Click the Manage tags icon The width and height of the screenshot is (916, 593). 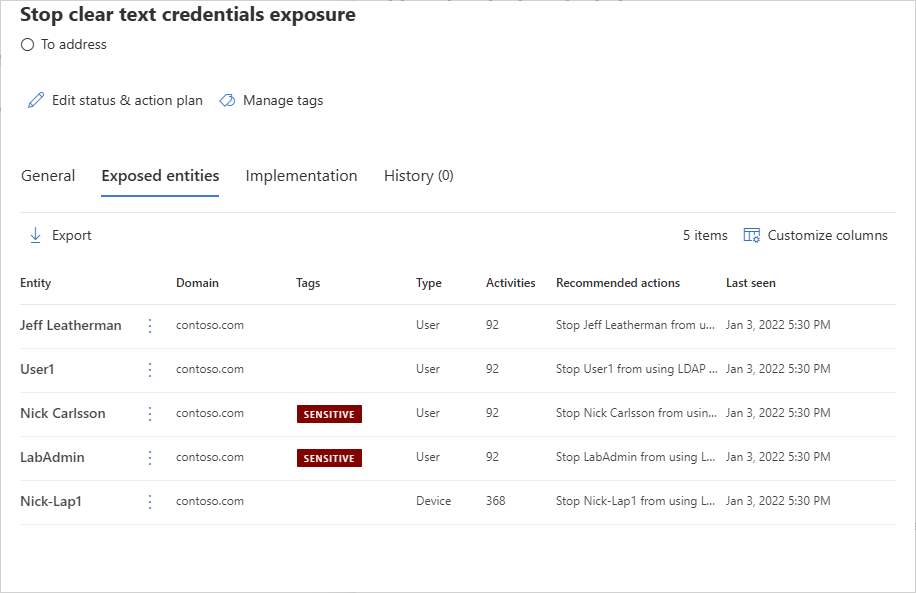[x=227, y=100]
